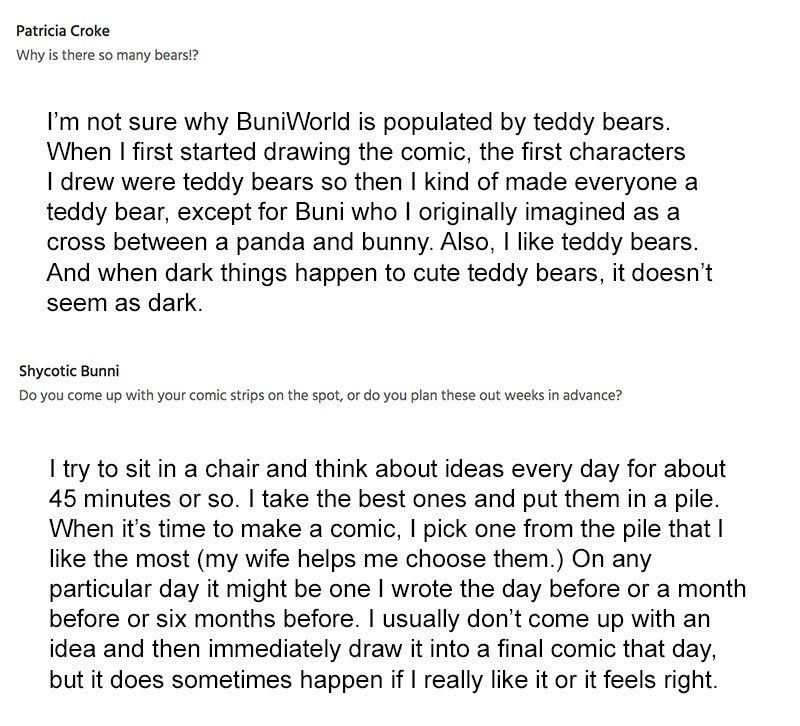Open Shycotic Bunni's commenter name
The width and height of the screenshot is (800, 726).
[x=69, y=370]
